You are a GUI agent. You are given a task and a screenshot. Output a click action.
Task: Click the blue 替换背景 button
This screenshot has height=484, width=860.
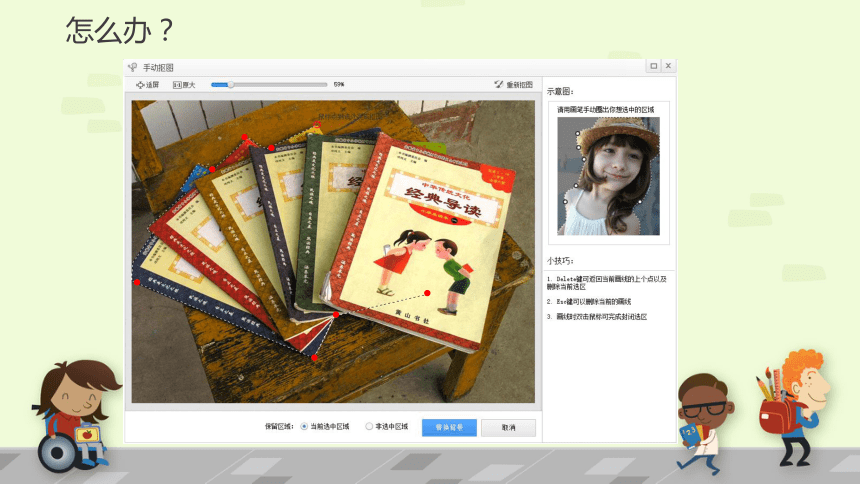coord(449,427)
